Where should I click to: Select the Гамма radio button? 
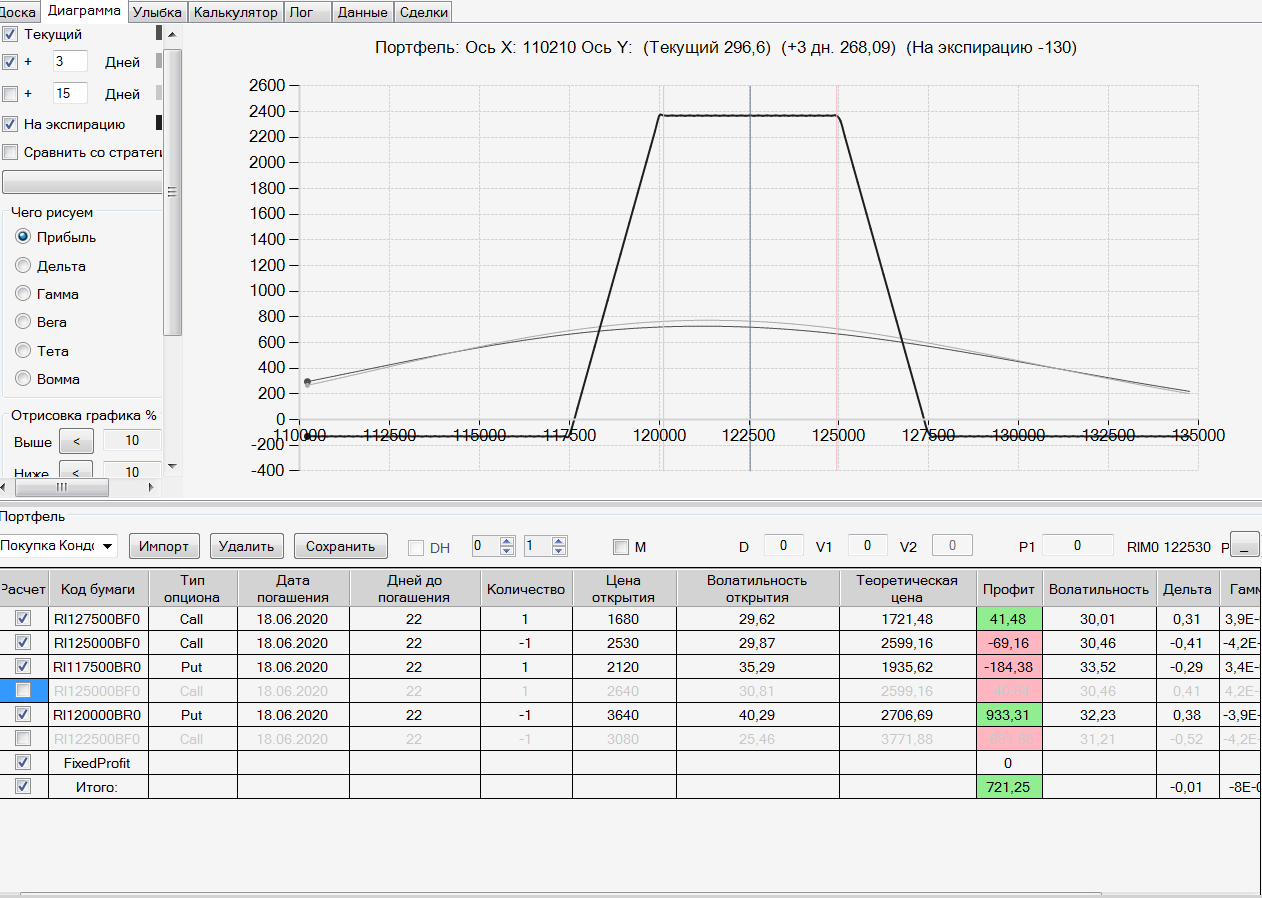(23, 294)
